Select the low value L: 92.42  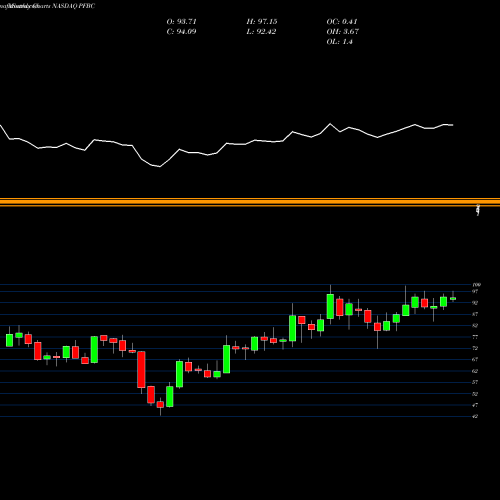click(261, 32)
